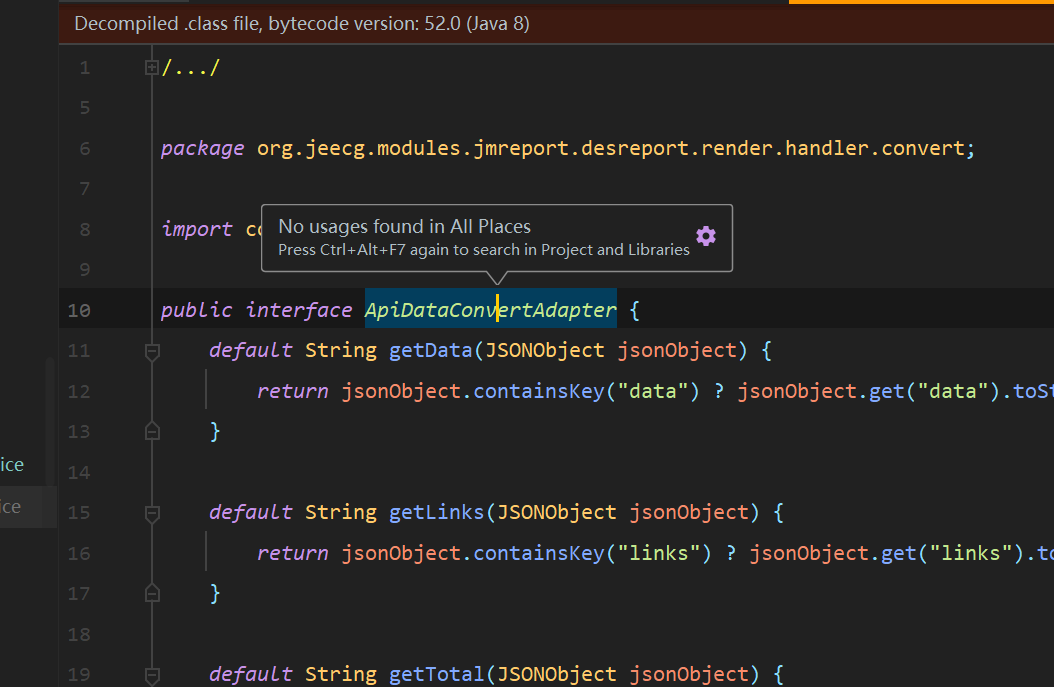Click containsKey call on line 12
Screen dimensions: 1054x687
tap(538, 391)
